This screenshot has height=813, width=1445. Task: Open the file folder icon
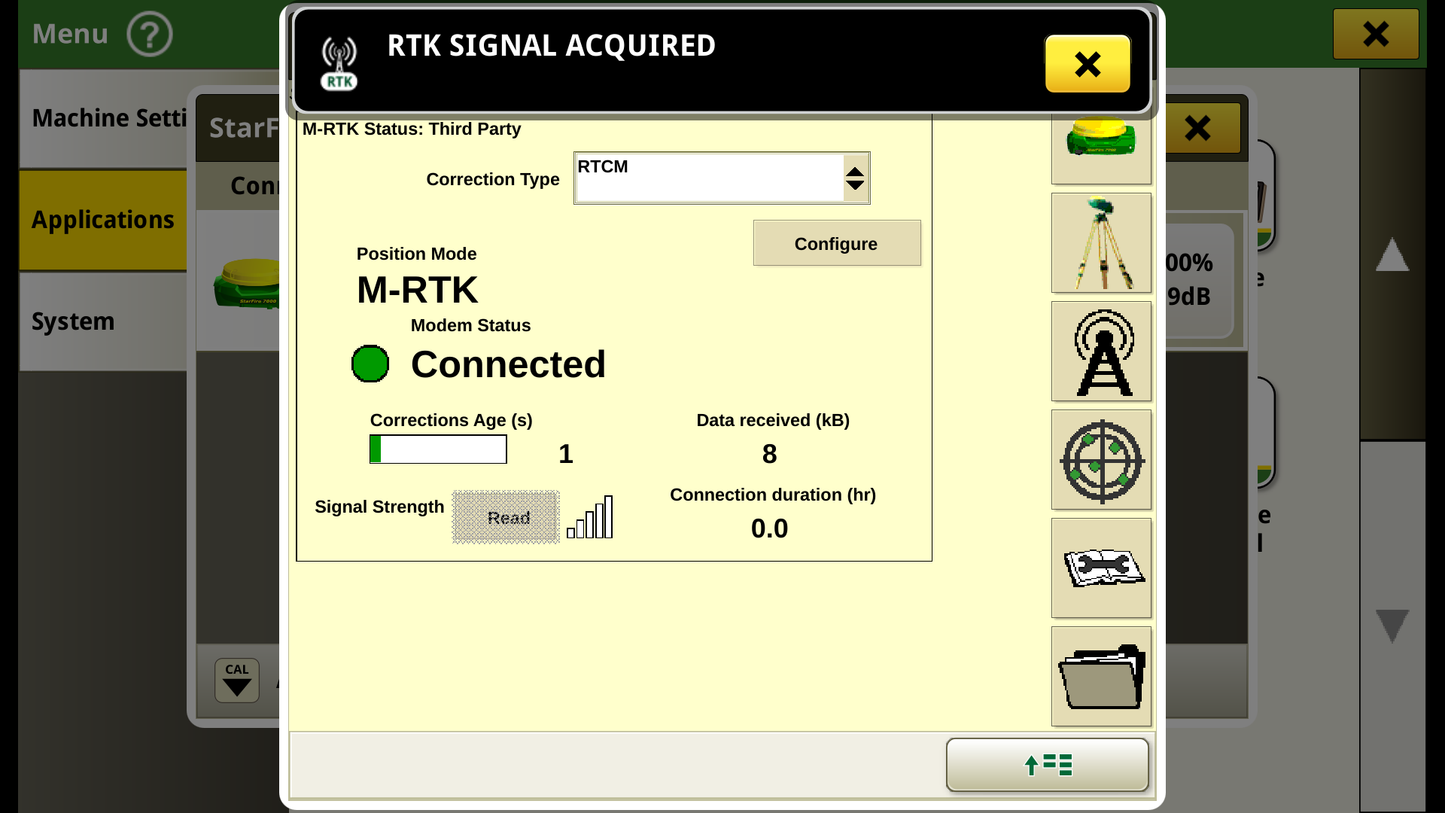(1101, 676)
